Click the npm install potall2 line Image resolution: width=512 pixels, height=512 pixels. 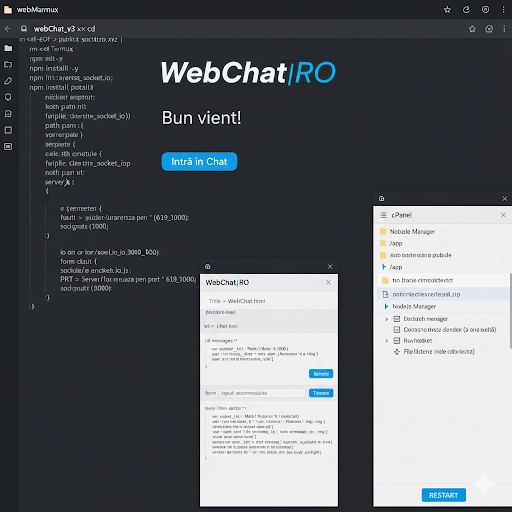coord(61,87)
